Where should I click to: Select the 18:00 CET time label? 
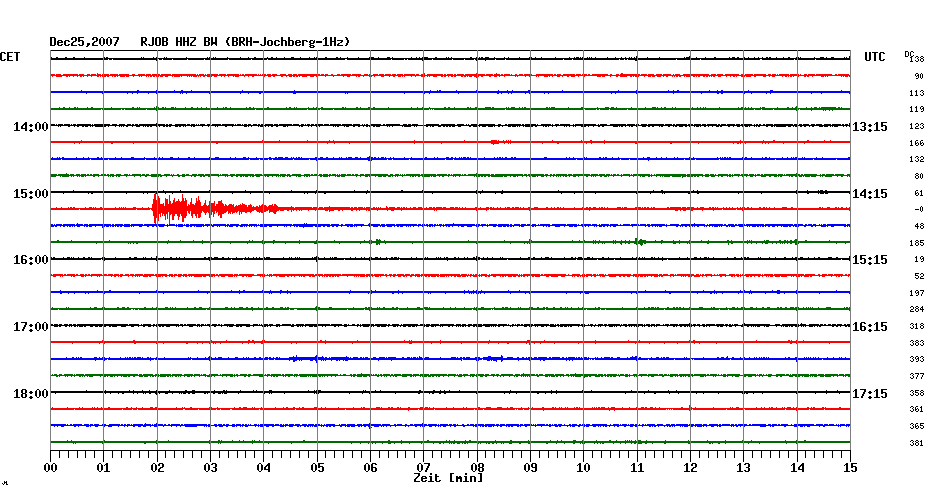[31, 394]
